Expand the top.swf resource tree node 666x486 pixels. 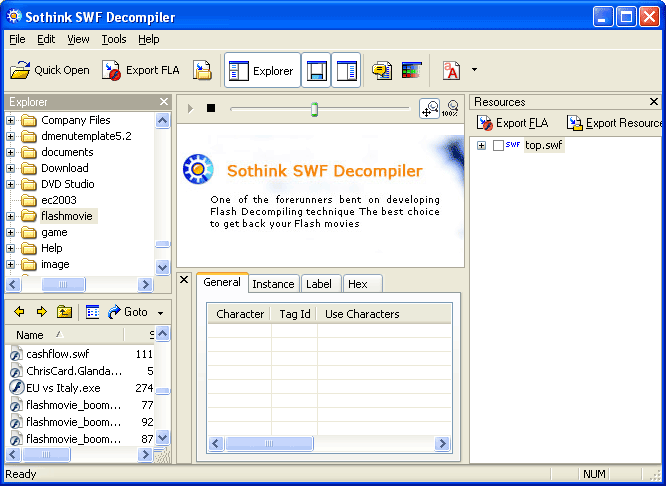point(481,146)
